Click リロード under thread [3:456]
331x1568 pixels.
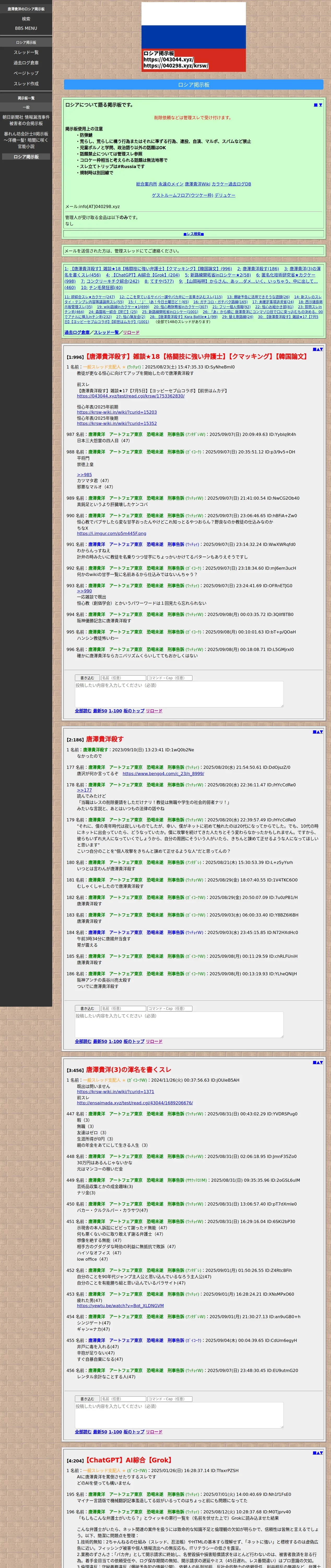pyautogui.click(x=154, y=1432)
